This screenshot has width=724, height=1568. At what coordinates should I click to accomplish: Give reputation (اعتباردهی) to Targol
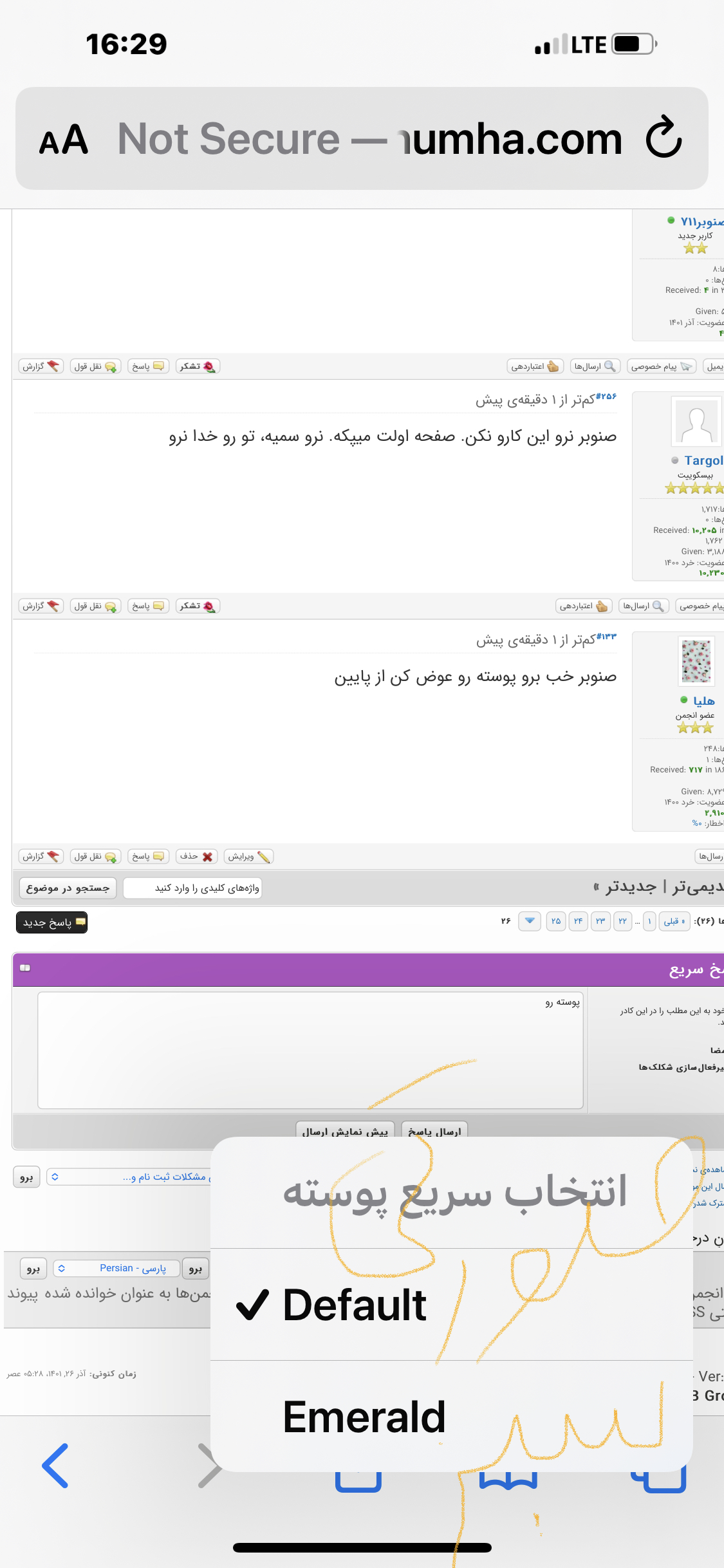click(584, 606)
